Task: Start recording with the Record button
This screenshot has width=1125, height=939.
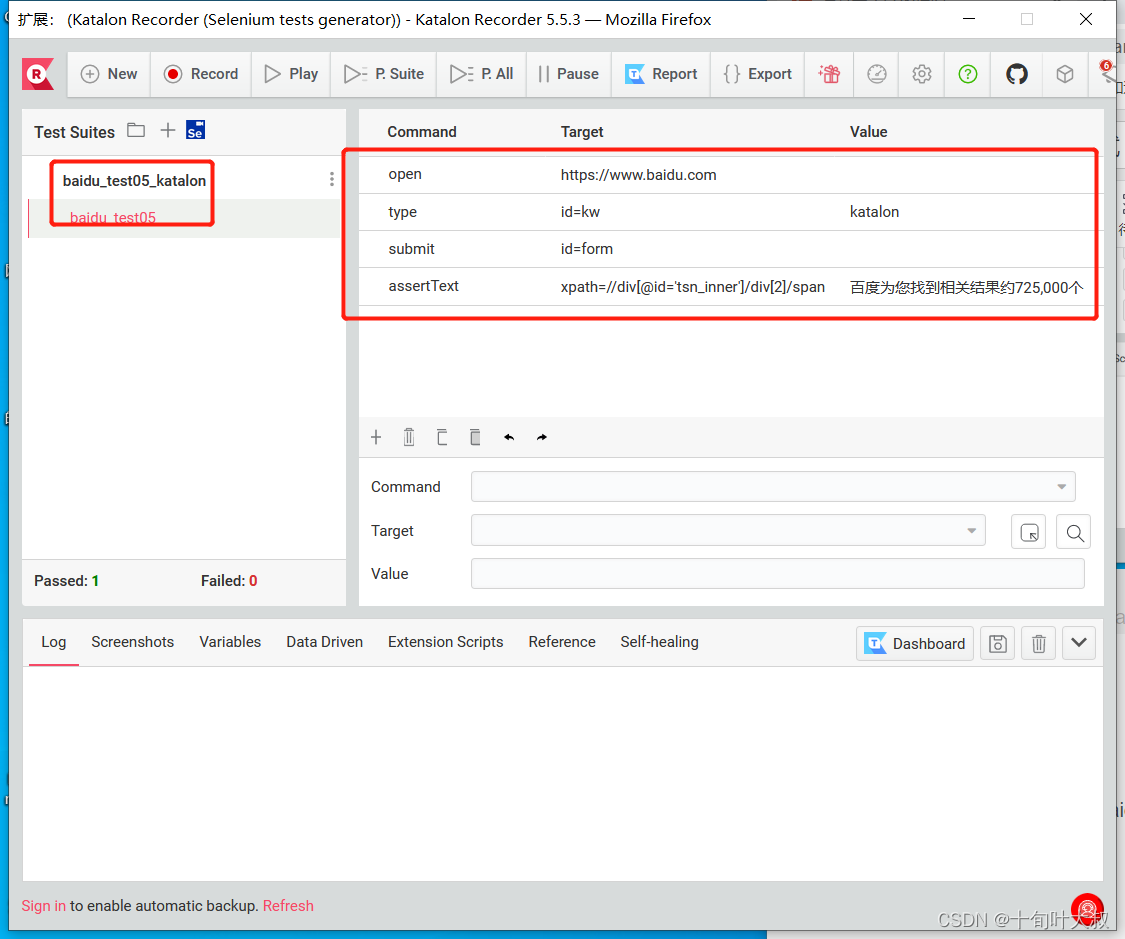Action: (201, 74)
